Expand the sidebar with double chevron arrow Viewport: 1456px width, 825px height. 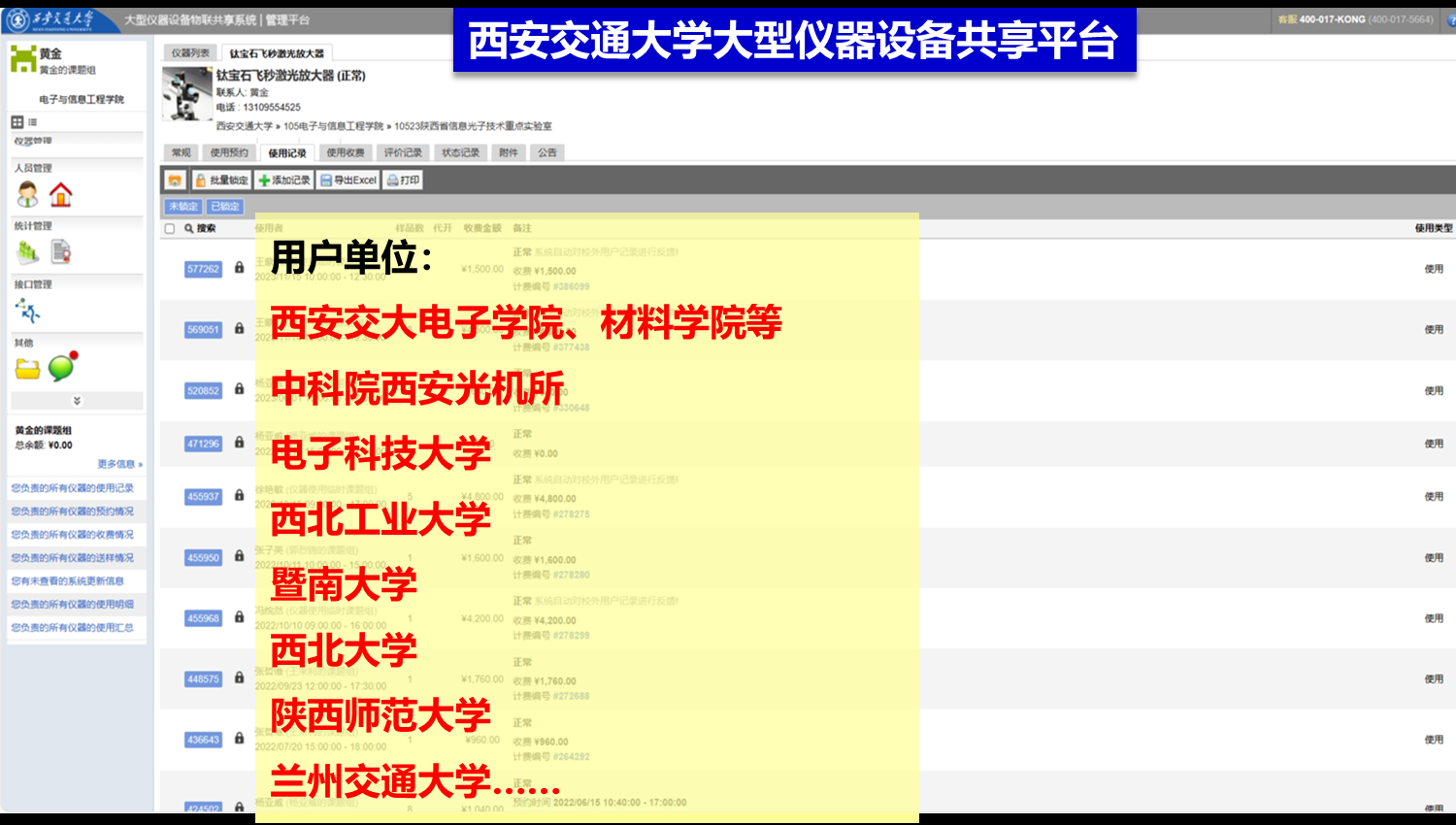point(77,401)
